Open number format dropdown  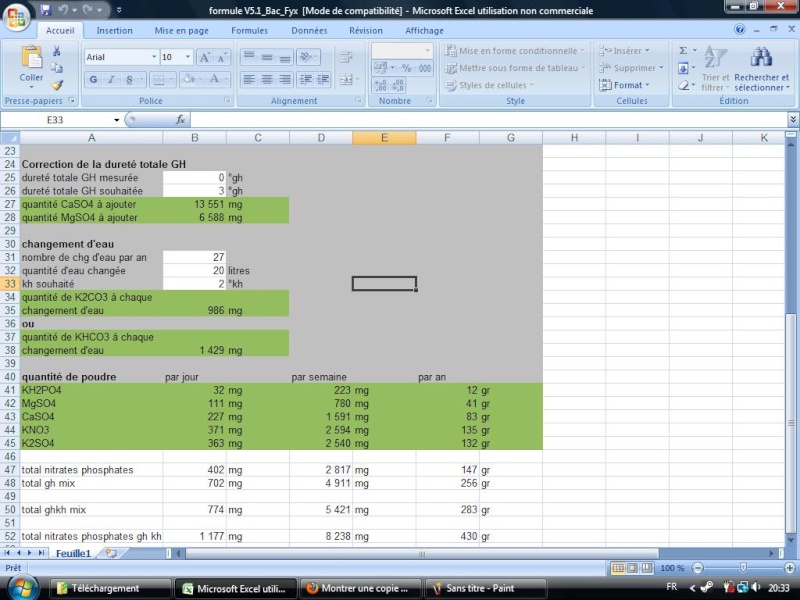(428, 51)
